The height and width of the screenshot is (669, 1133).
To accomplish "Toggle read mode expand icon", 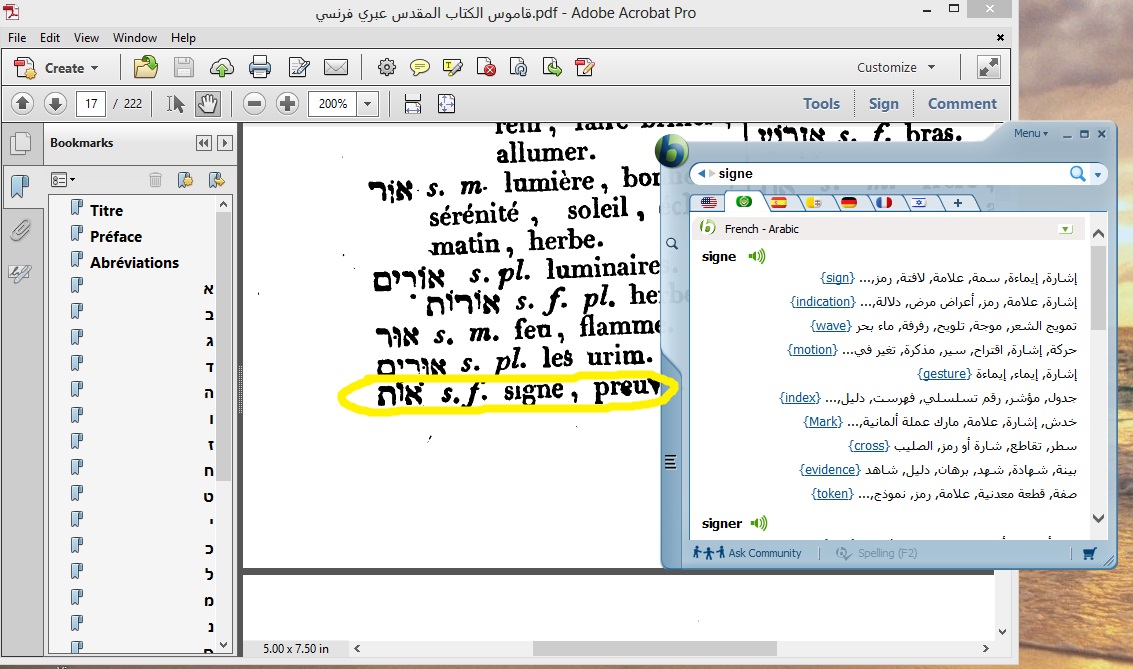I will (988, 68).
